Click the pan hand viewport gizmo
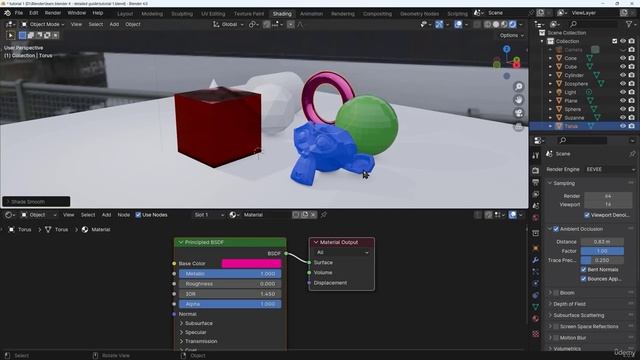The image size is (640, 360). 518,100
